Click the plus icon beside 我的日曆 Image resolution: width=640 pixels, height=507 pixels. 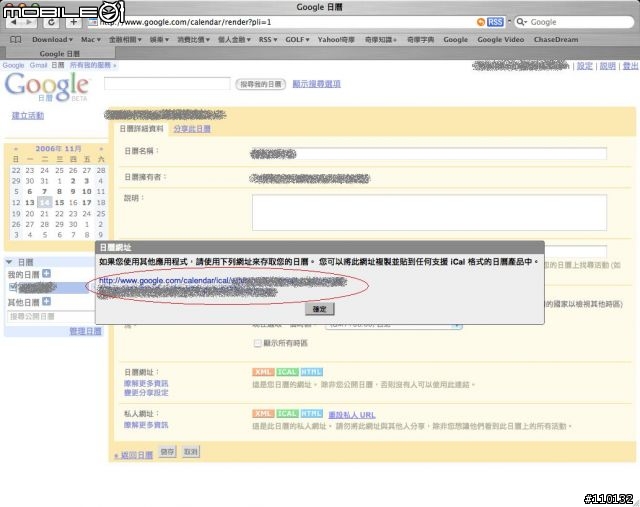(47, 274)
